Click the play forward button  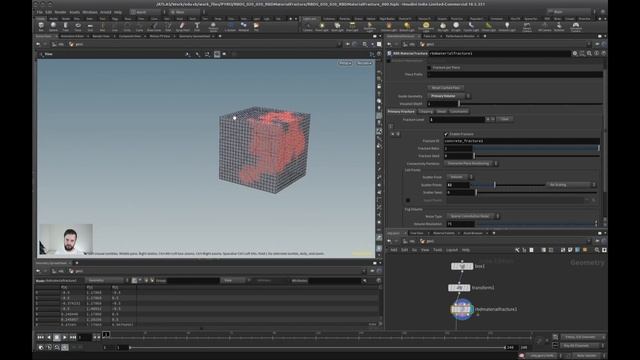coord(64,337)
